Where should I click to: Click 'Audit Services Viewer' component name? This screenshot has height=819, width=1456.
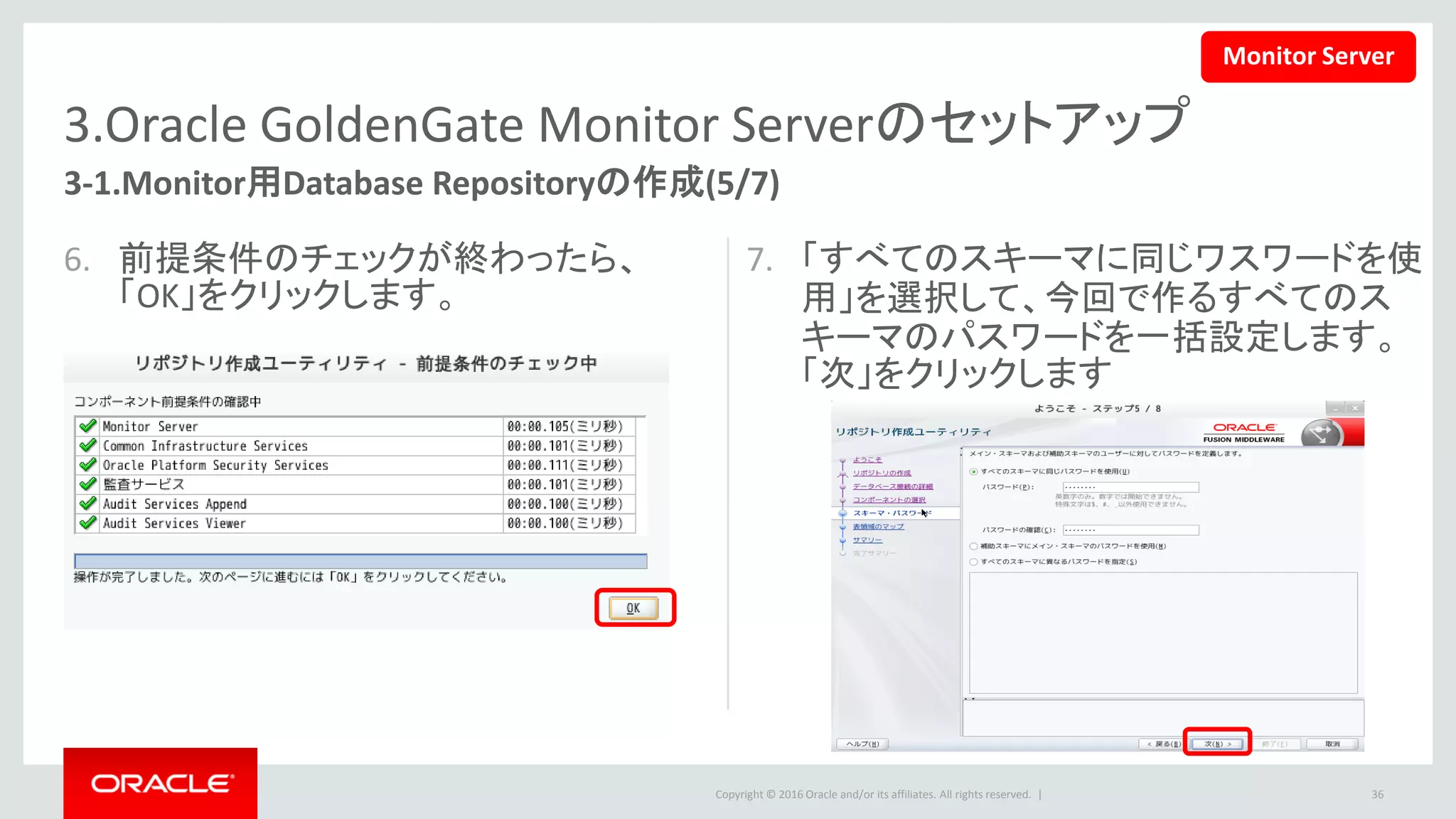(x=174, y=523)
